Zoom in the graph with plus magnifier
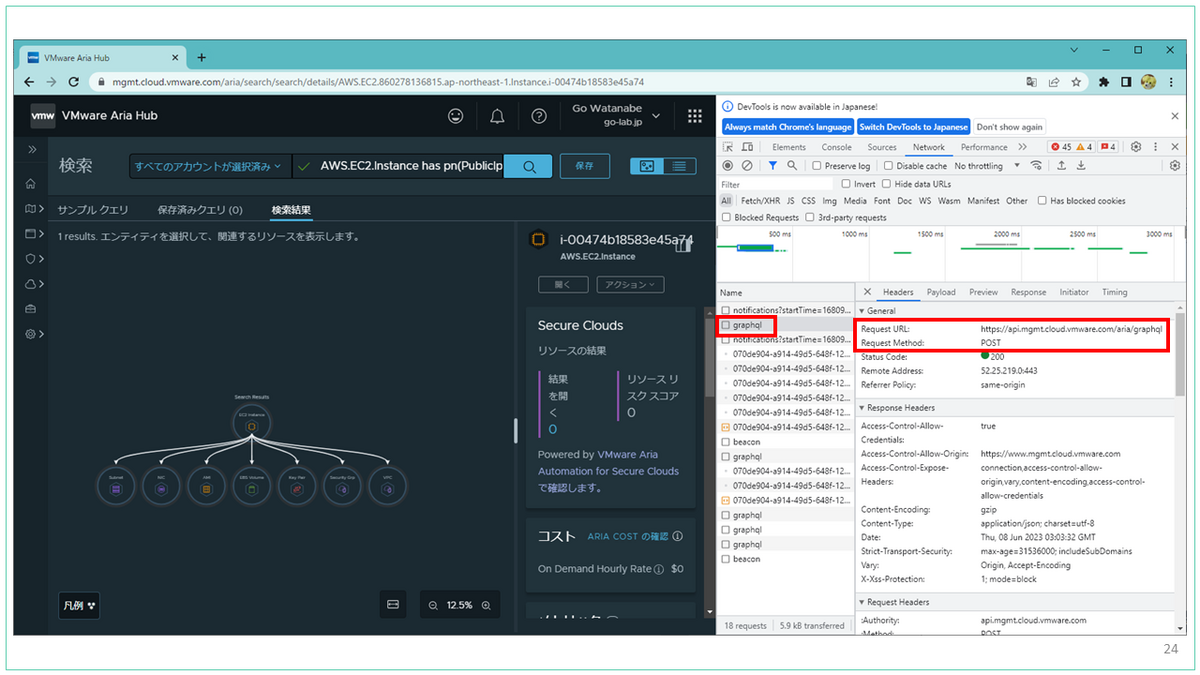 (x=486, y=605)
